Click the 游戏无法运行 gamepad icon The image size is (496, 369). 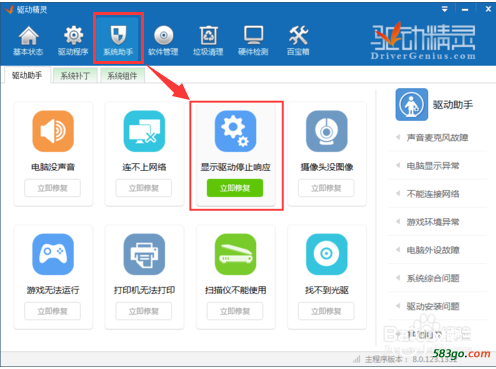[53, 254]
